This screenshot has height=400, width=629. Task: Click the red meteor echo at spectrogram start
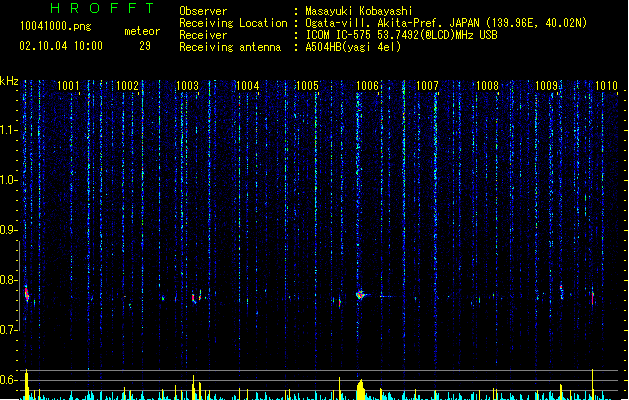pyautogui.click(x=26, y=294)
